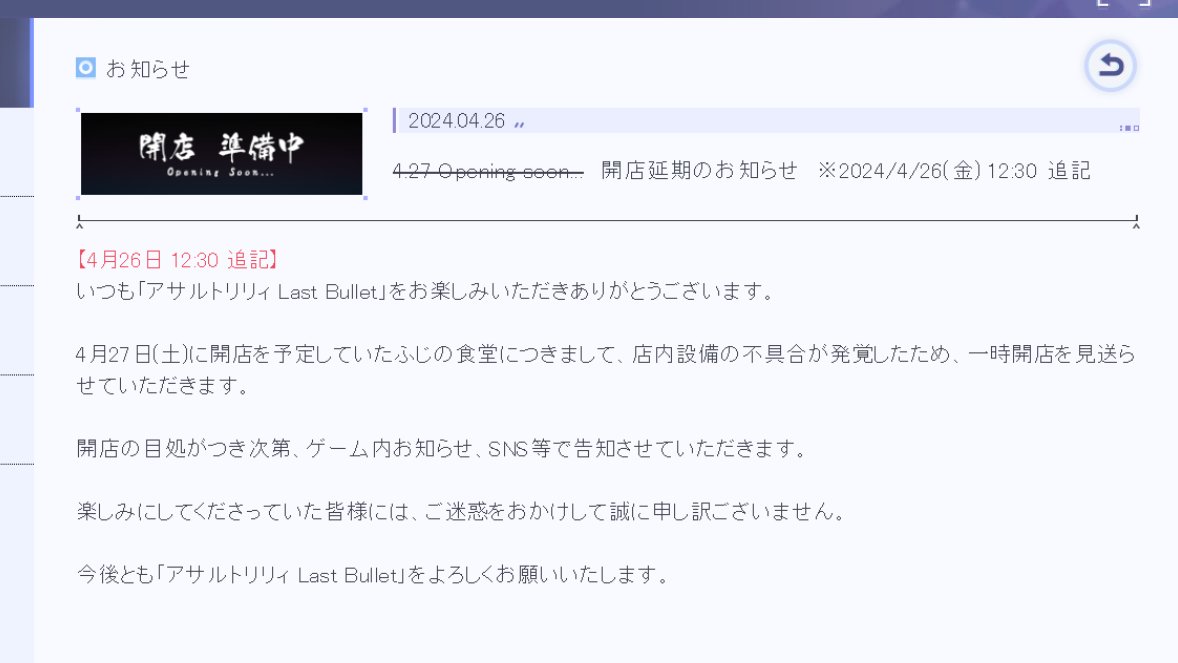Click the 2024.04.26 date text
1178x663 pixels.
(x=456, y=121)
